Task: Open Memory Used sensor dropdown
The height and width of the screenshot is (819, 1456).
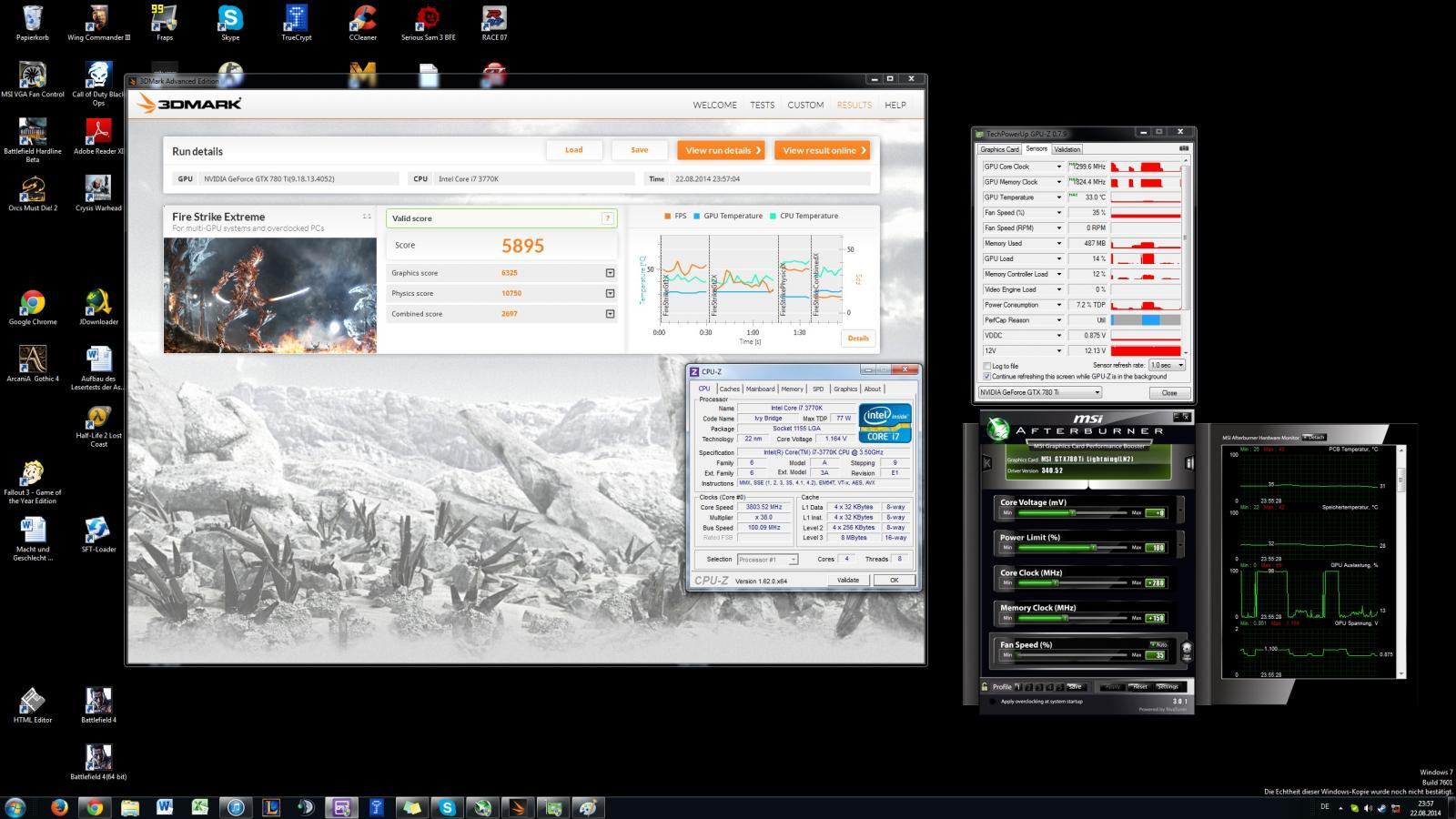Action: pos(1058,243)
